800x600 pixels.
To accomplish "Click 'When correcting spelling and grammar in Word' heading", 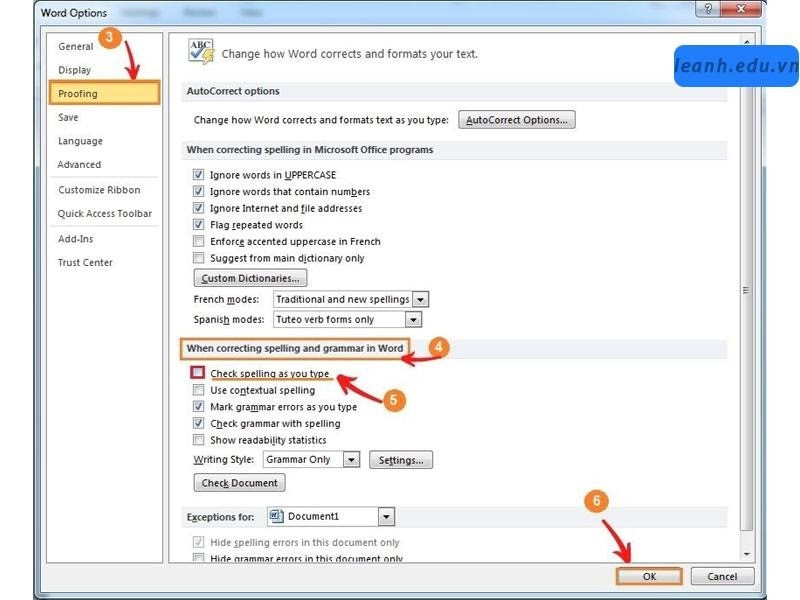I will (295, 348).
